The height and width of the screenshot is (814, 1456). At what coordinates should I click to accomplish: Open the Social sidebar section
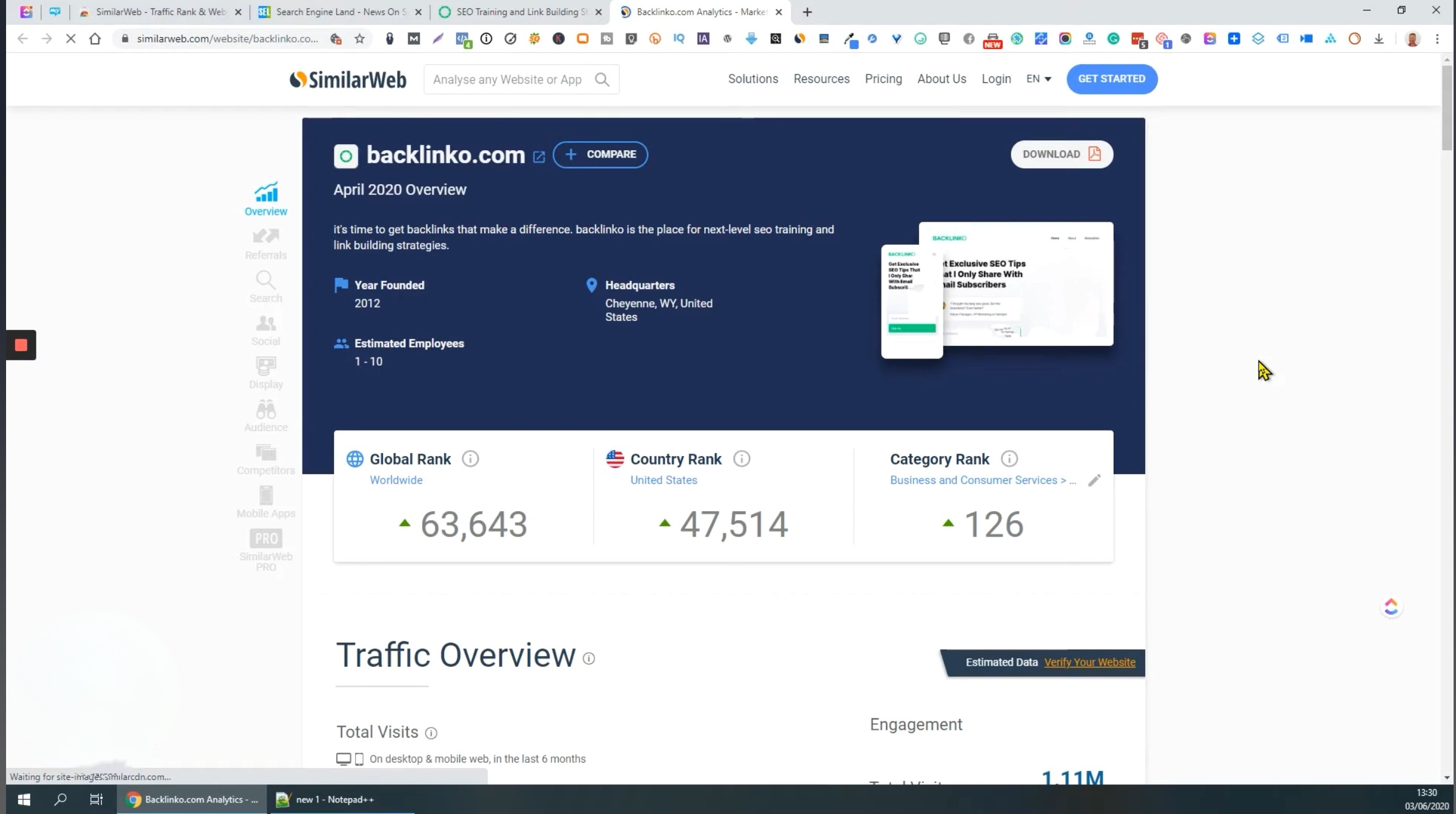(x=266, y=330)
